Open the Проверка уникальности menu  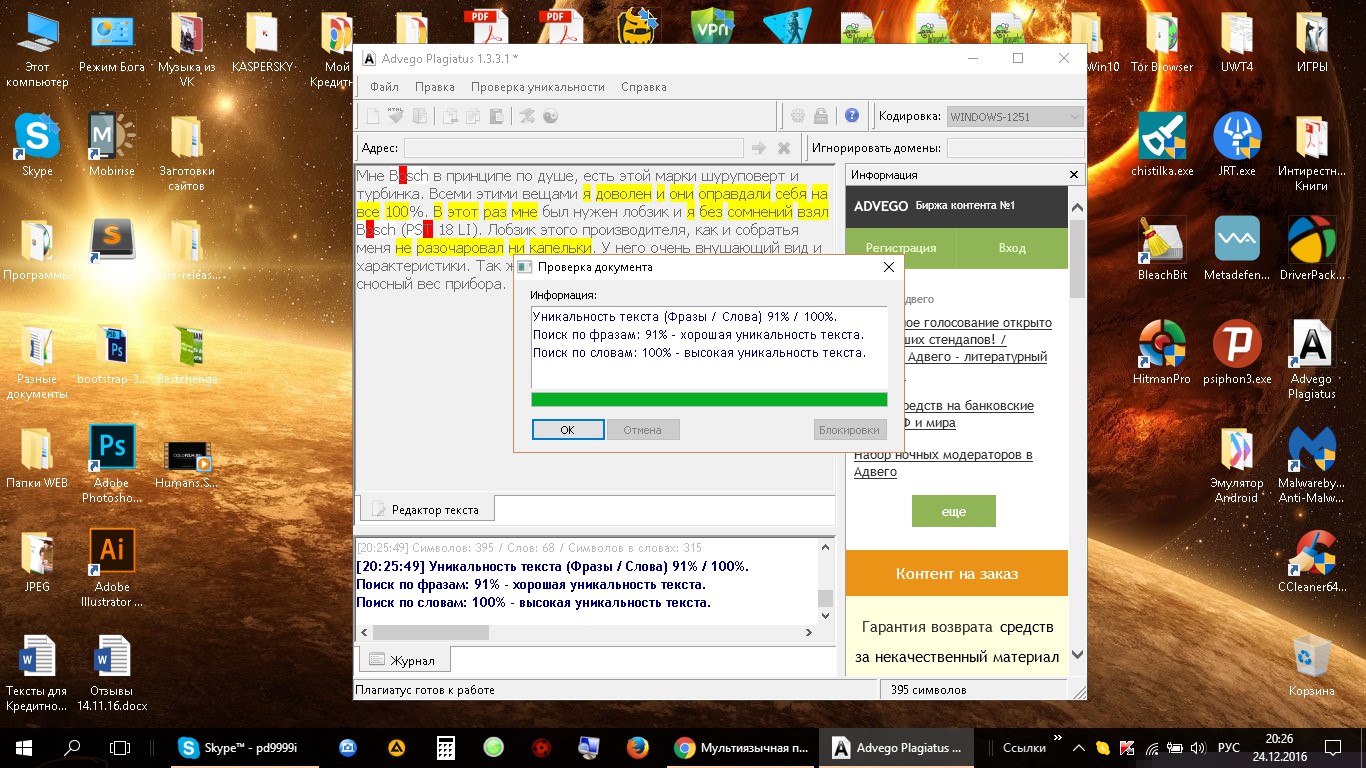[538, 87]
